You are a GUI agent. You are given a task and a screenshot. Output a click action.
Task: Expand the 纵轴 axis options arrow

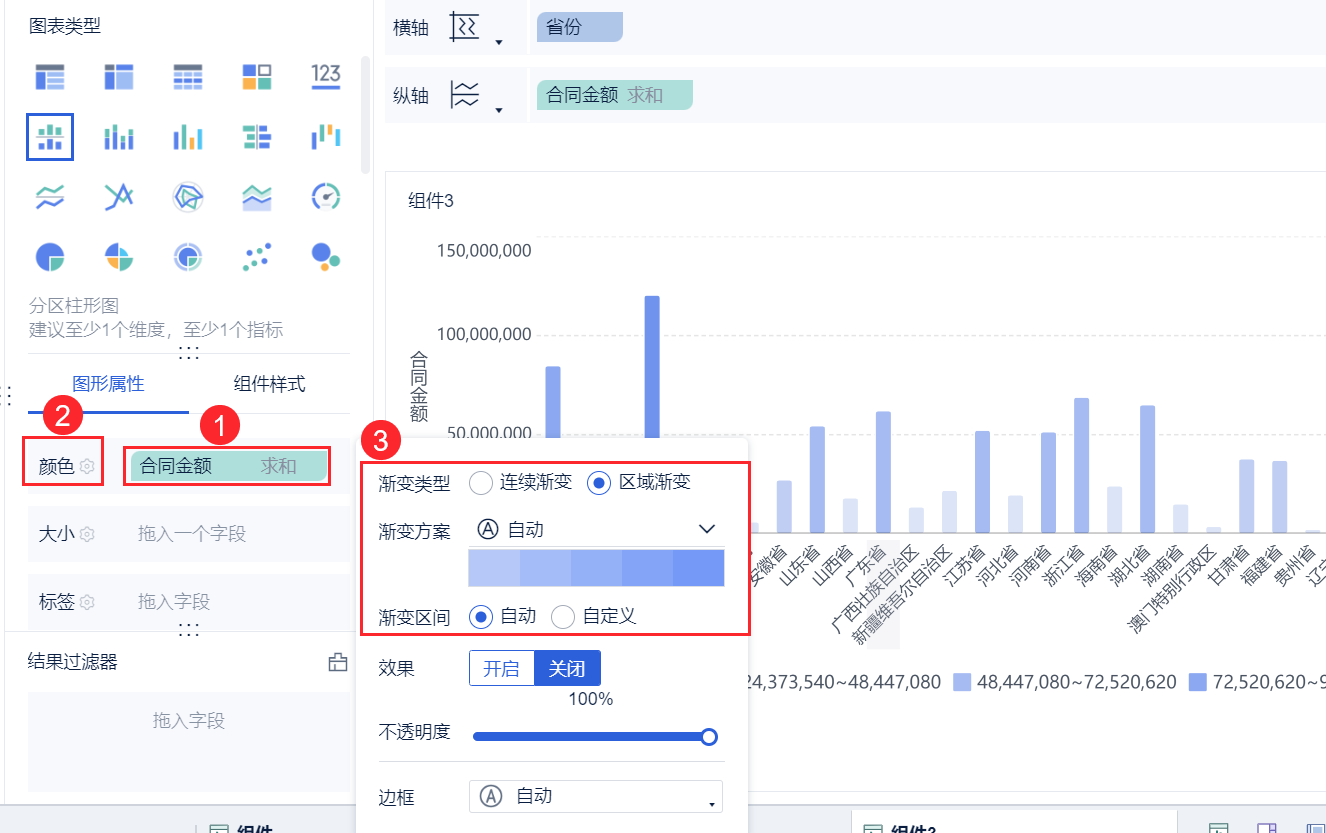point(498,109)
